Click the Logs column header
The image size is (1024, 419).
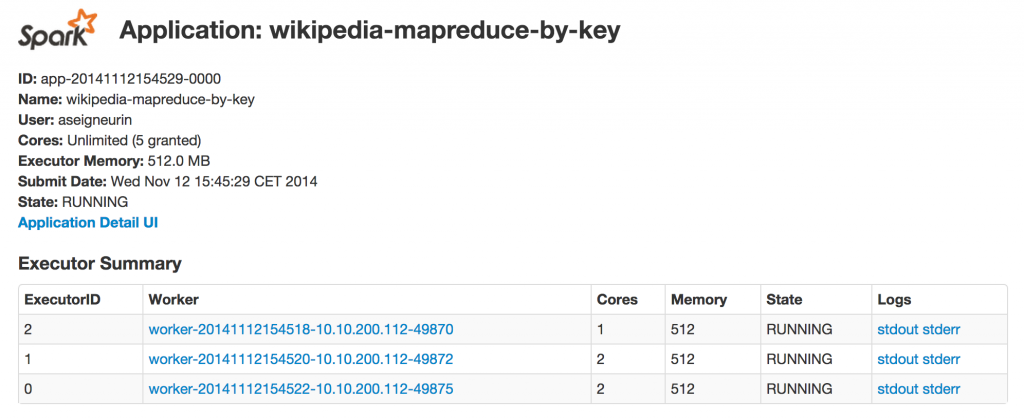894,299
